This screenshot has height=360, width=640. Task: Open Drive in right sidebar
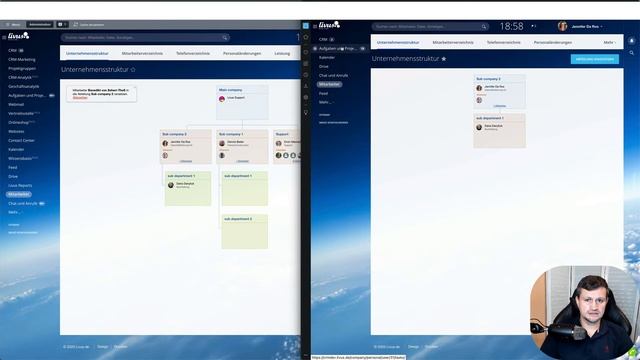[324, 67]
